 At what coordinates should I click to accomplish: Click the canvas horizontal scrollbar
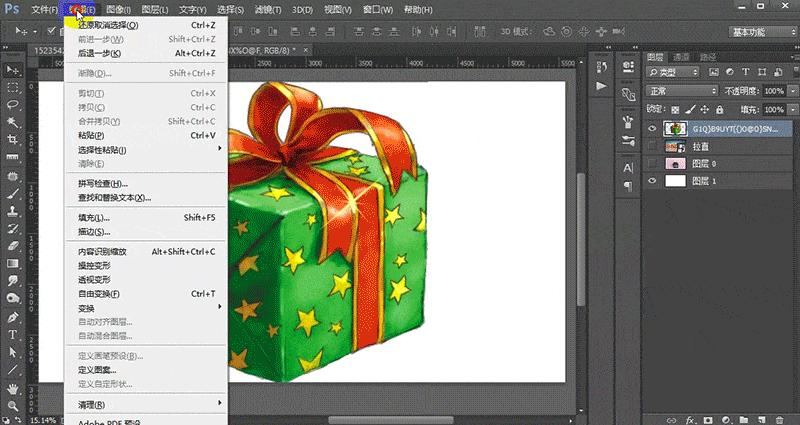[x=390, y=420]
